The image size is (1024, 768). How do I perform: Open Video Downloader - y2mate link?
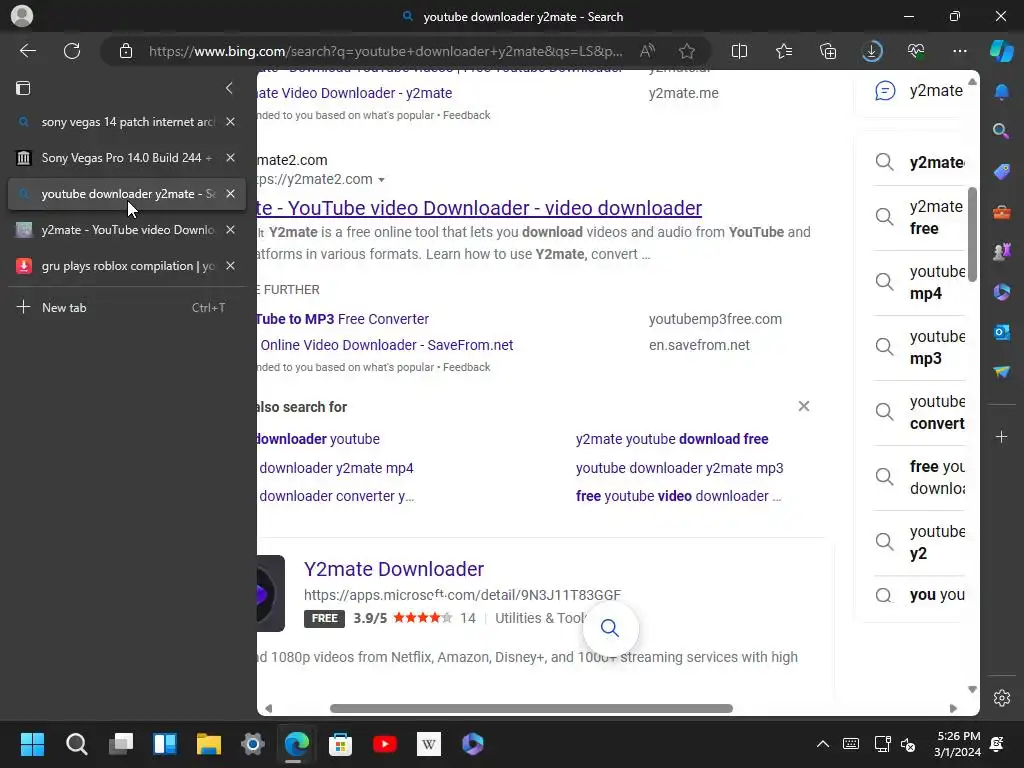point(355,93)
